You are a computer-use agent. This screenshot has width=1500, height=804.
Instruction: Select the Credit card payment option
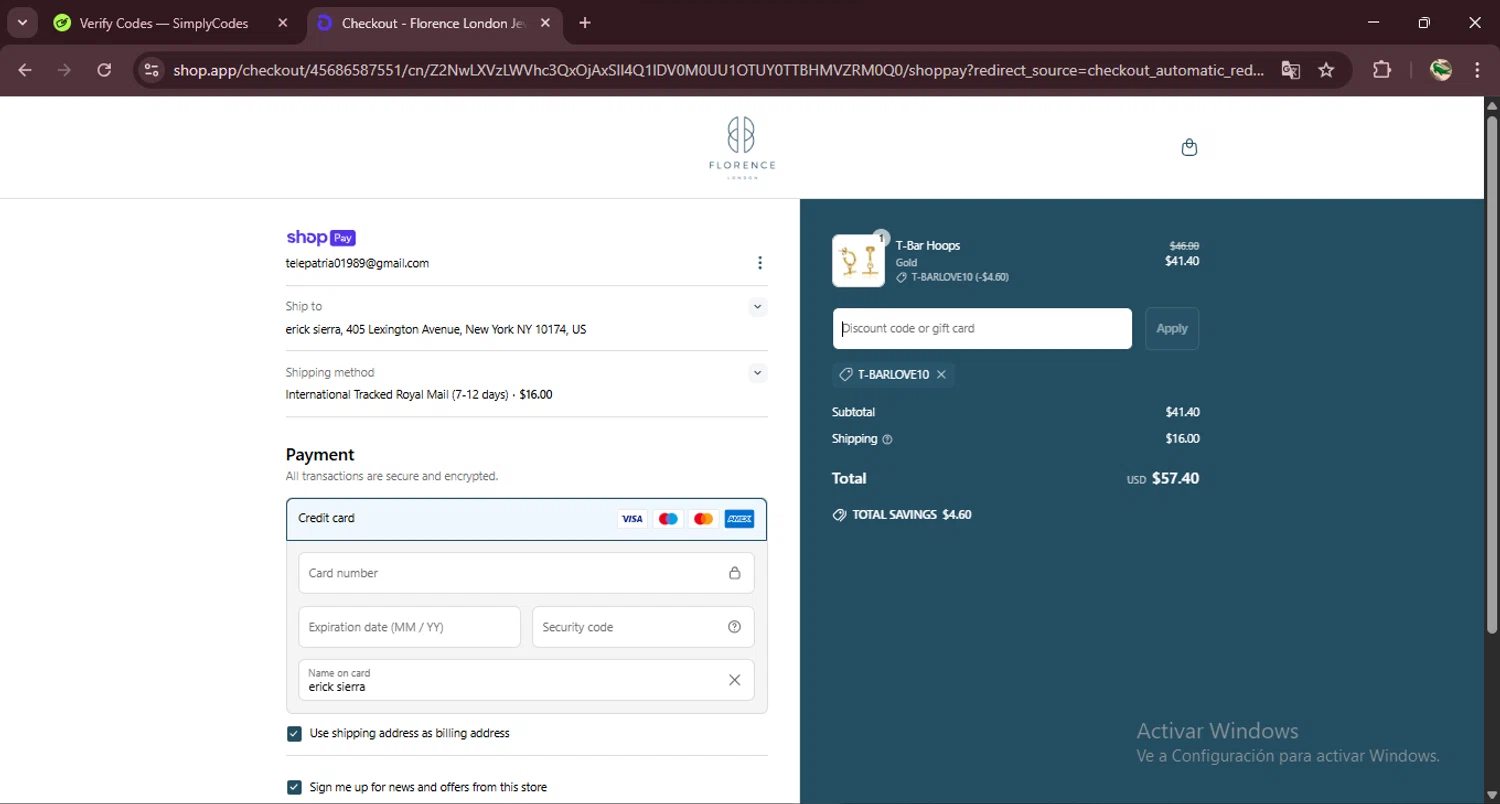(526, 519)
